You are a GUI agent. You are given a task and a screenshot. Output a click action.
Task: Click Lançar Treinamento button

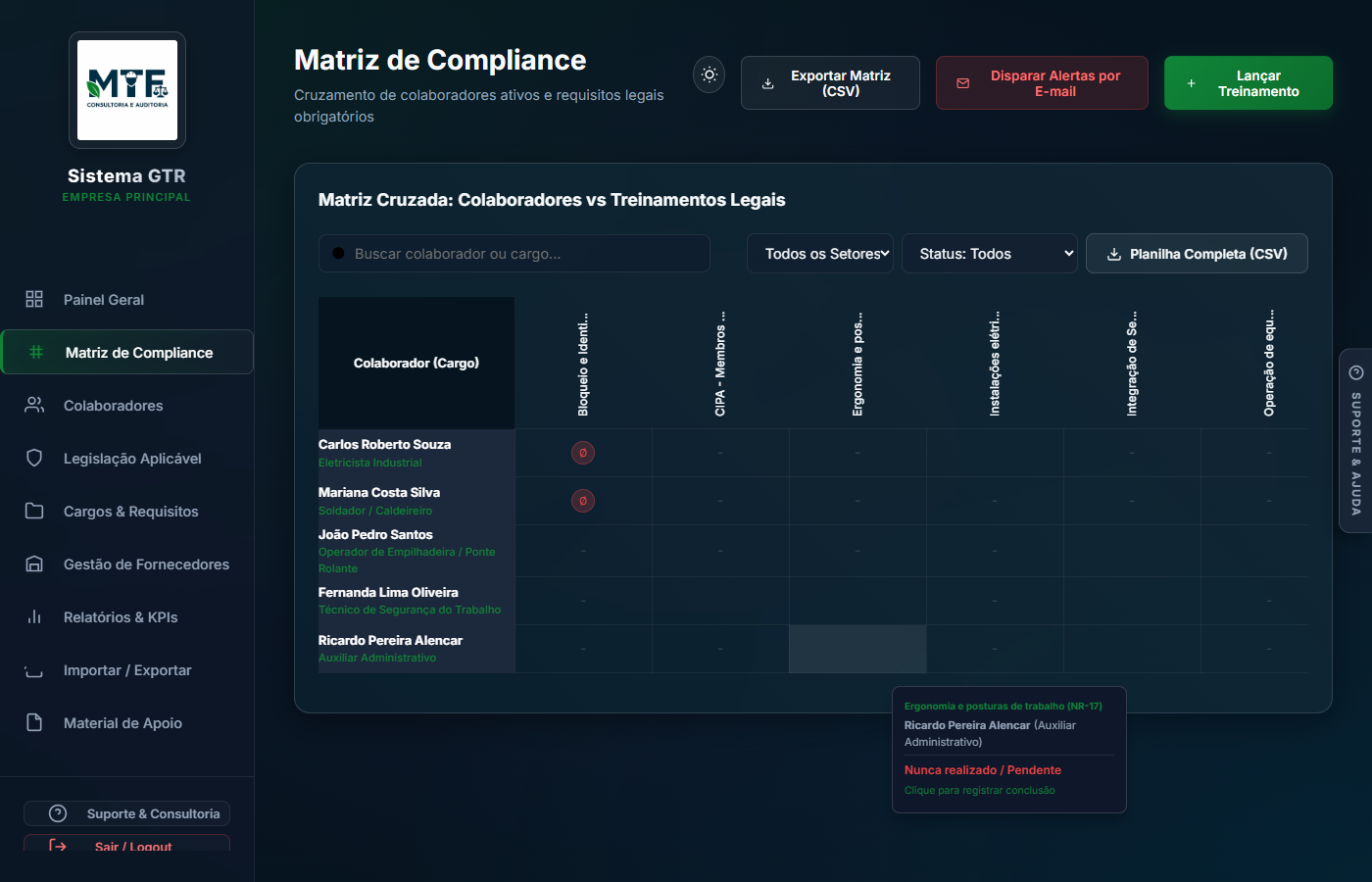(x=1249, y=82)
